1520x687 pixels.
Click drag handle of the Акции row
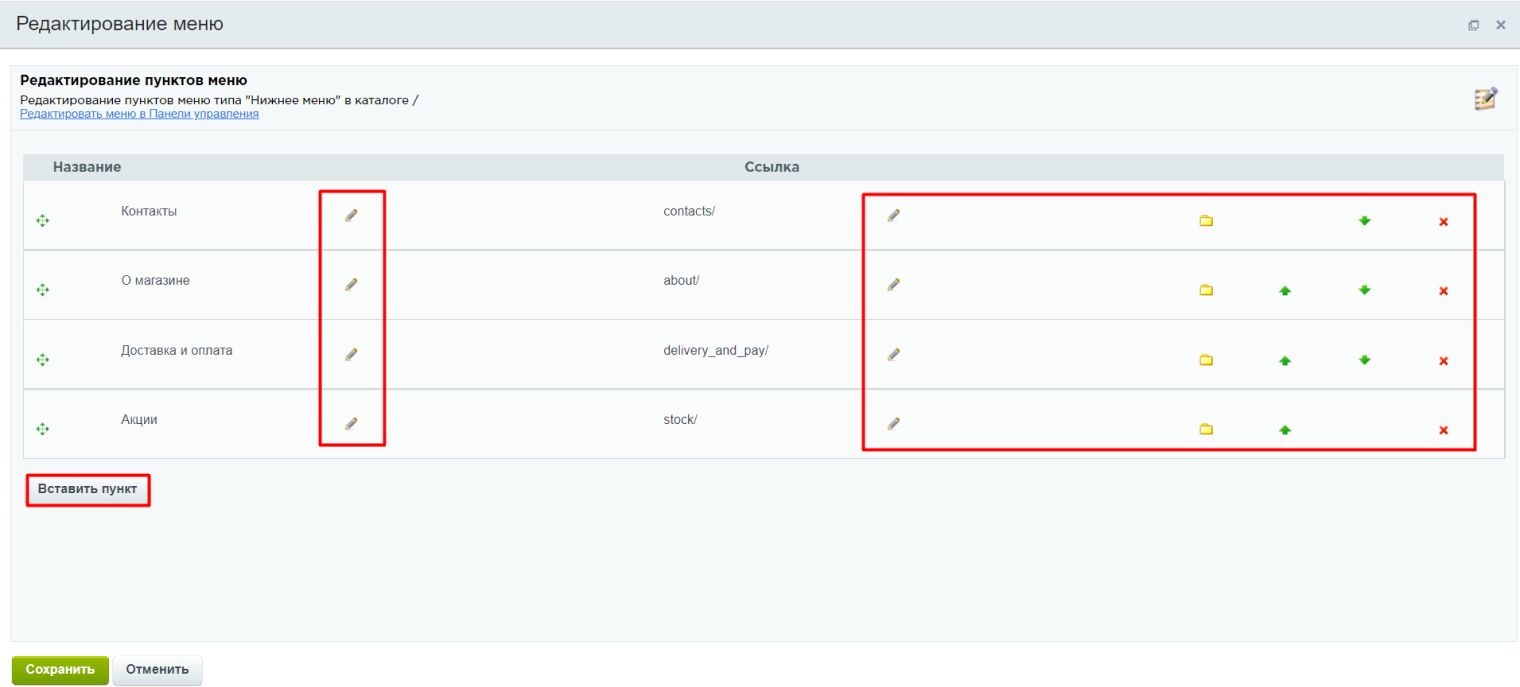point(42,429)
